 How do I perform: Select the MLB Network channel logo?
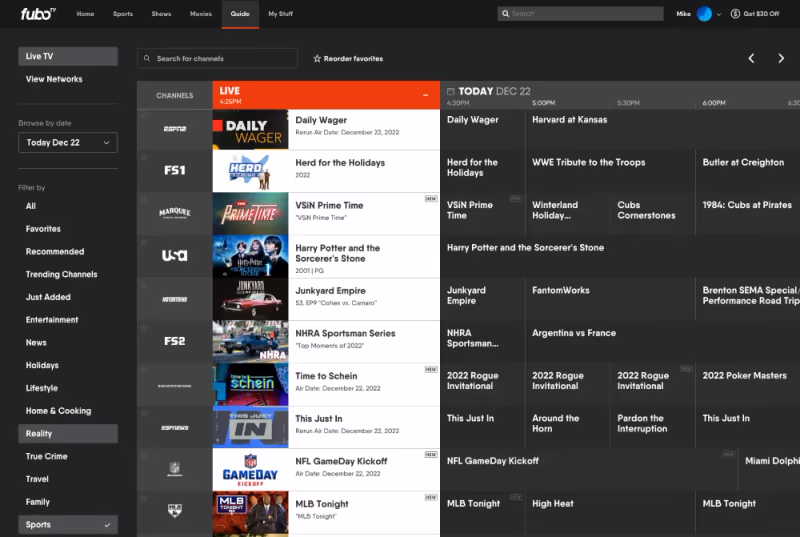tap(174, 510)
